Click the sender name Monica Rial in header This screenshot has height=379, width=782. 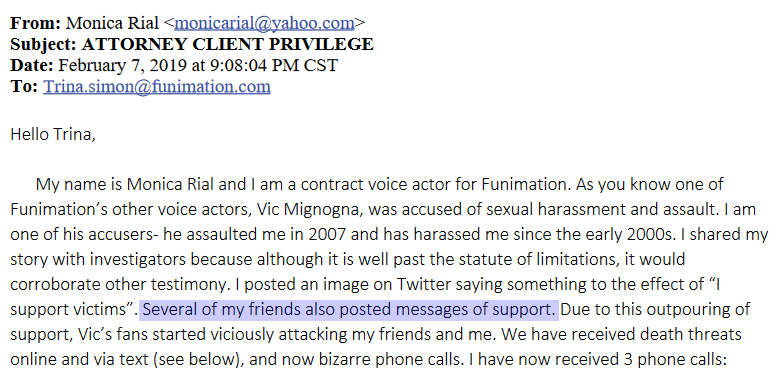pos(113,23)
